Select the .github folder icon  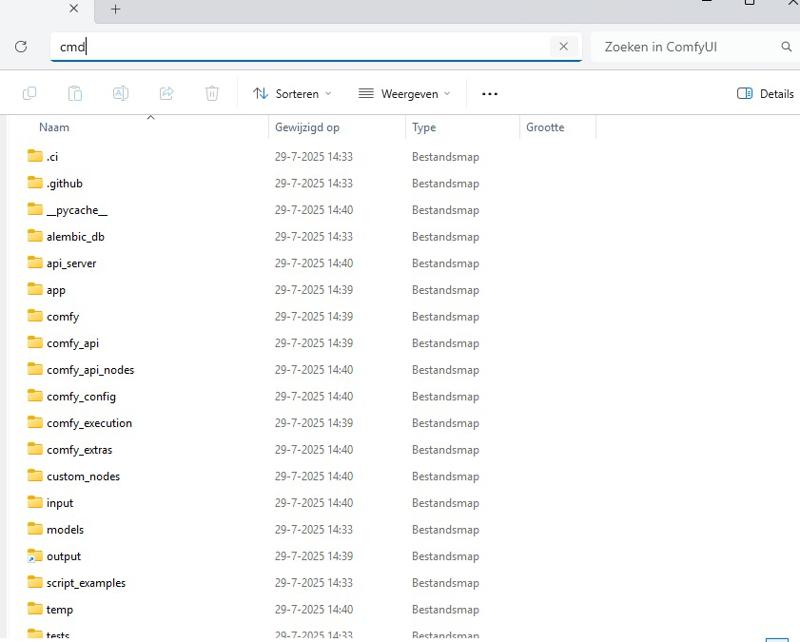point(35,182)
